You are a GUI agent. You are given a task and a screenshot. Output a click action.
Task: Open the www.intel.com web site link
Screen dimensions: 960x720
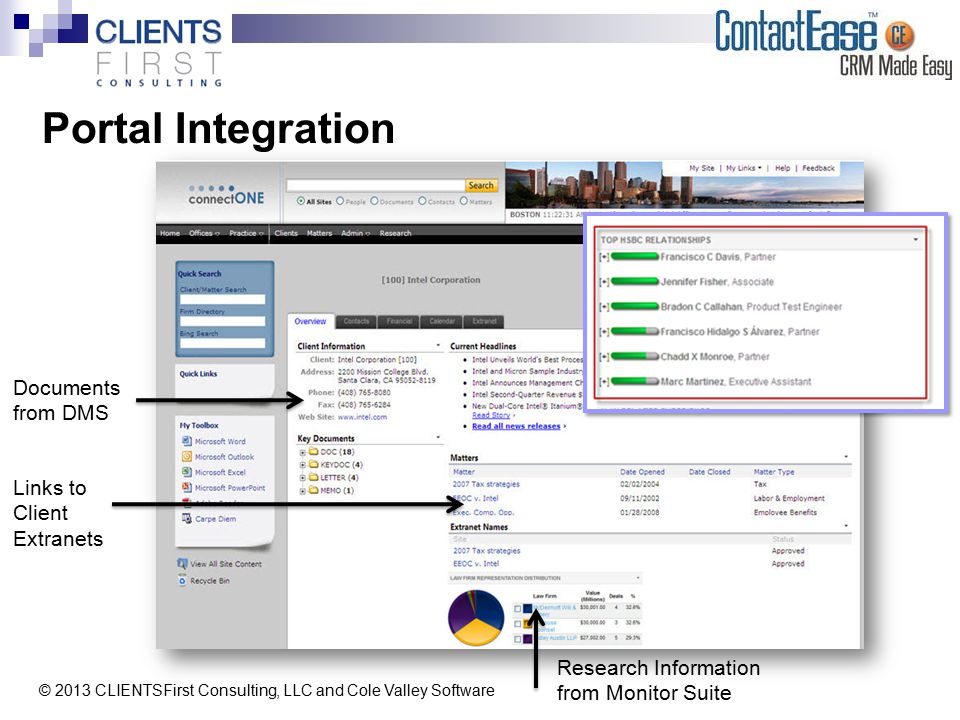362,417
